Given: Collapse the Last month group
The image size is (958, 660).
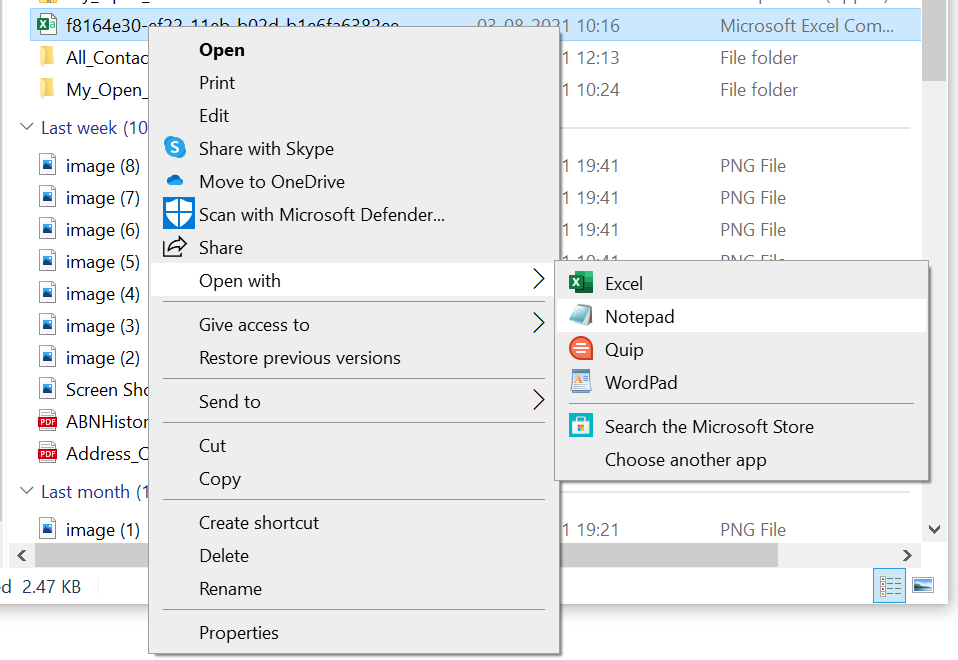Looking at the screenshot, I should tap(26, 492).
